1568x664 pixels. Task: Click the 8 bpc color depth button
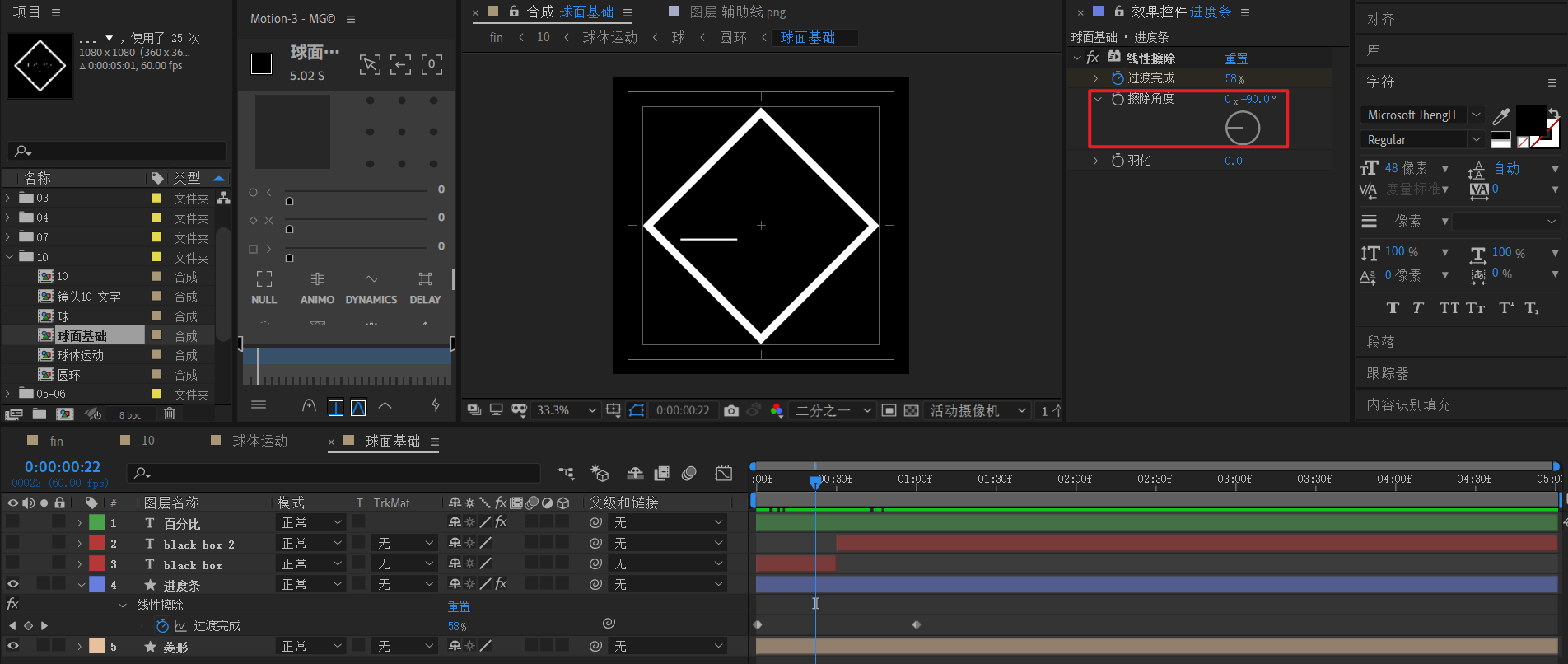pos(130,415)
